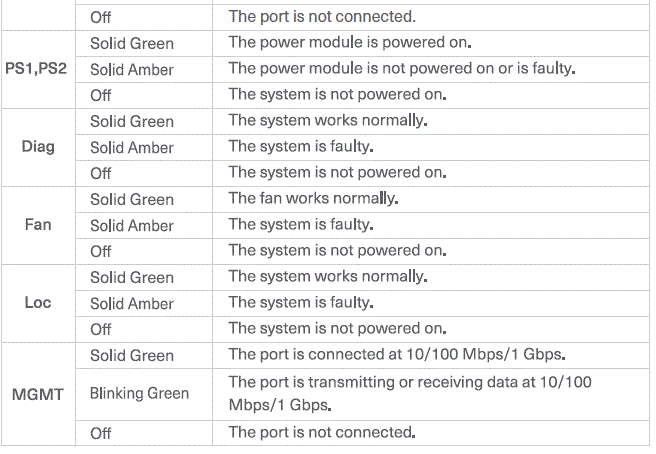
Task: Select Solid Green status in Loc row
Action: point(131,277)
